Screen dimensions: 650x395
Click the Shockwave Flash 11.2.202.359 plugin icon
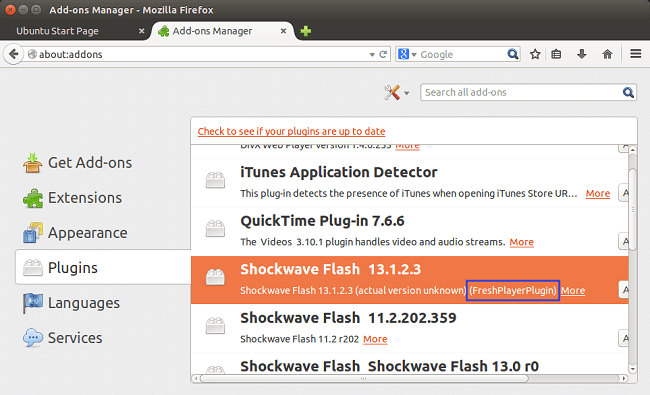pyautogui.click(x=216, y=325)
